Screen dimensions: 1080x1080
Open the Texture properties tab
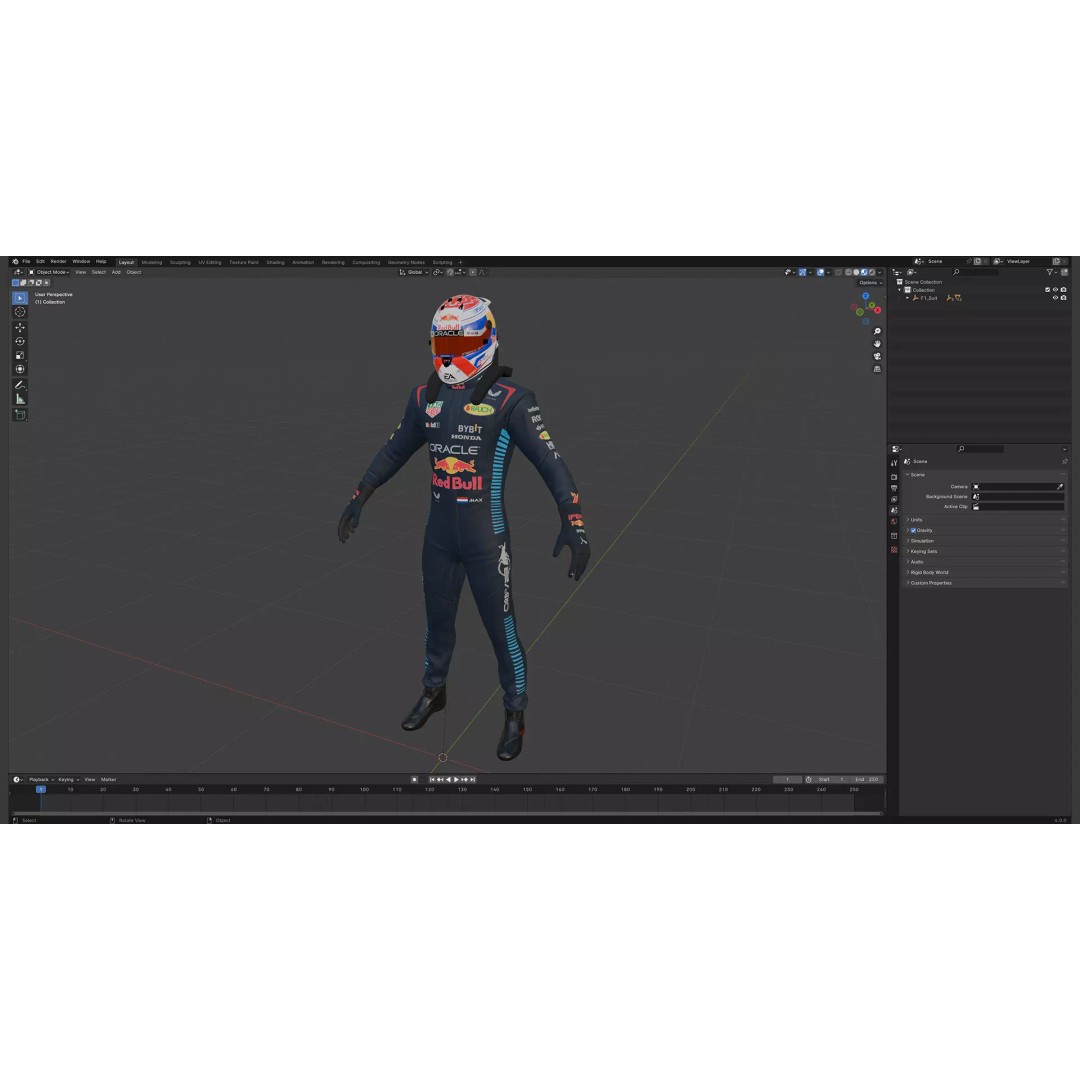[x=894, y=550]
